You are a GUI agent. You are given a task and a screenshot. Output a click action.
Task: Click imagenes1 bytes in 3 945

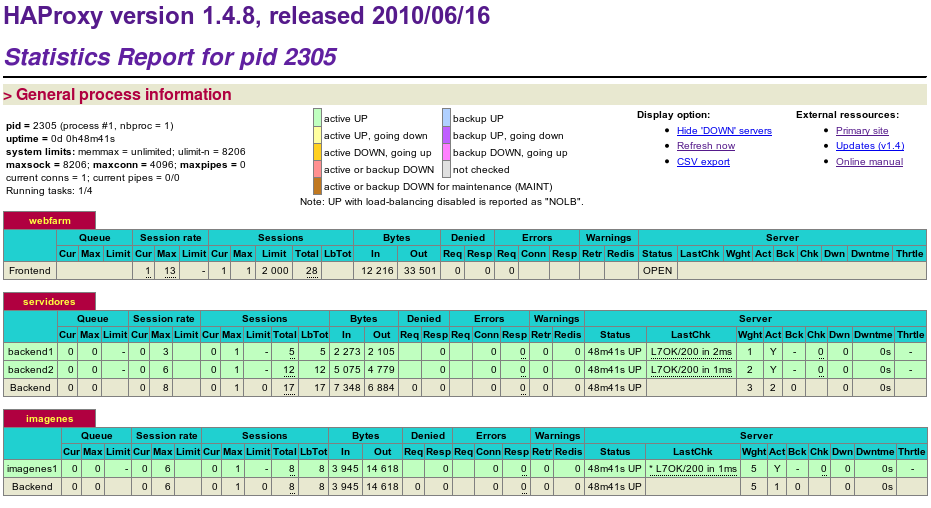pos(346,469)
